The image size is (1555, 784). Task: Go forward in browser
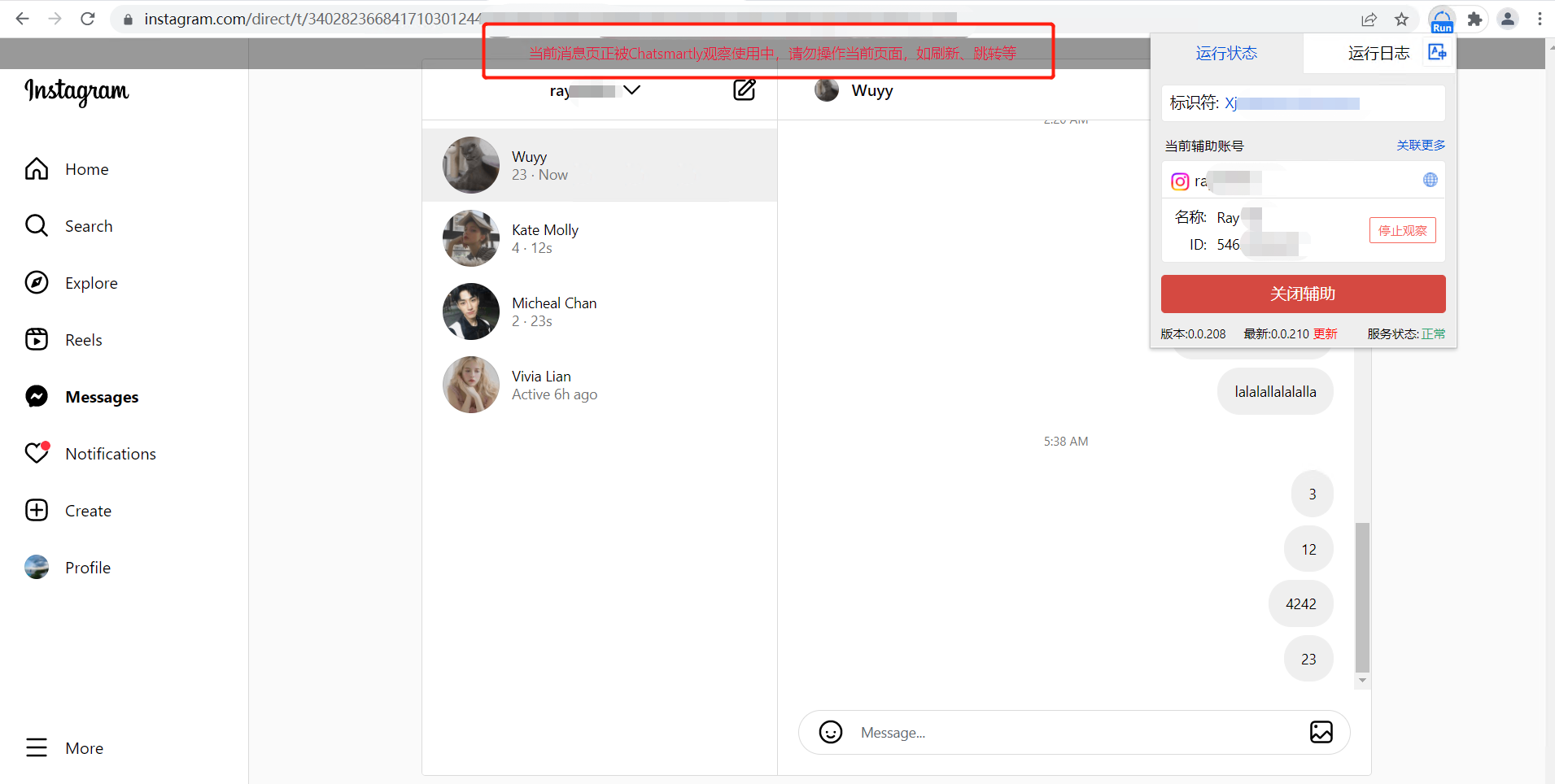tap(55, 19)
